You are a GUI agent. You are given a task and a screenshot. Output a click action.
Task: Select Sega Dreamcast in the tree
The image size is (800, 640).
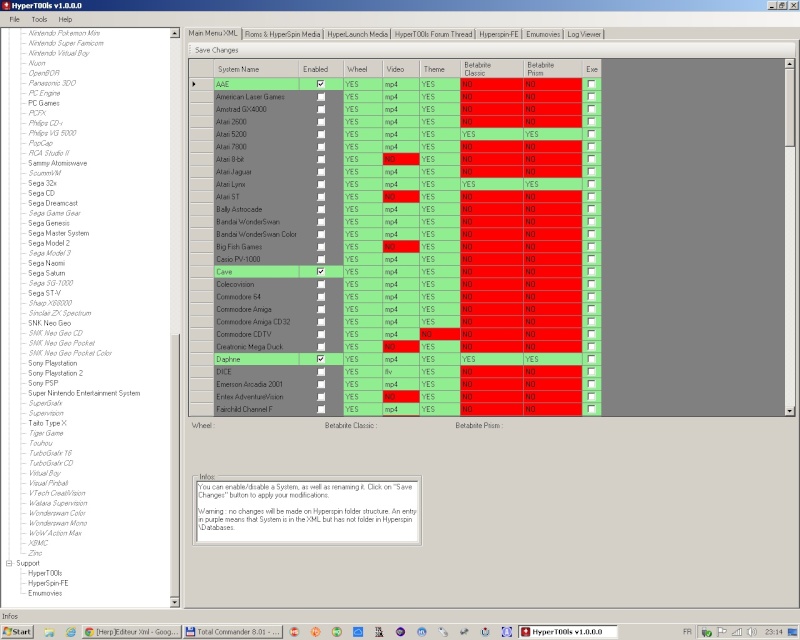53,203
